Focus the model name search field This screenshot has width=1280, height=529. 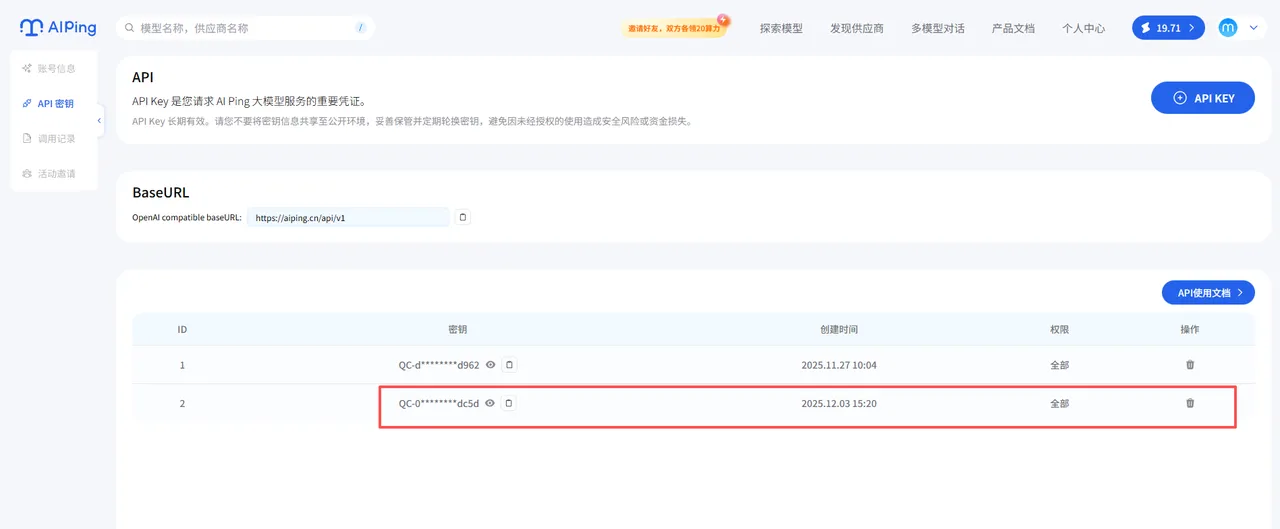[245, 28]
